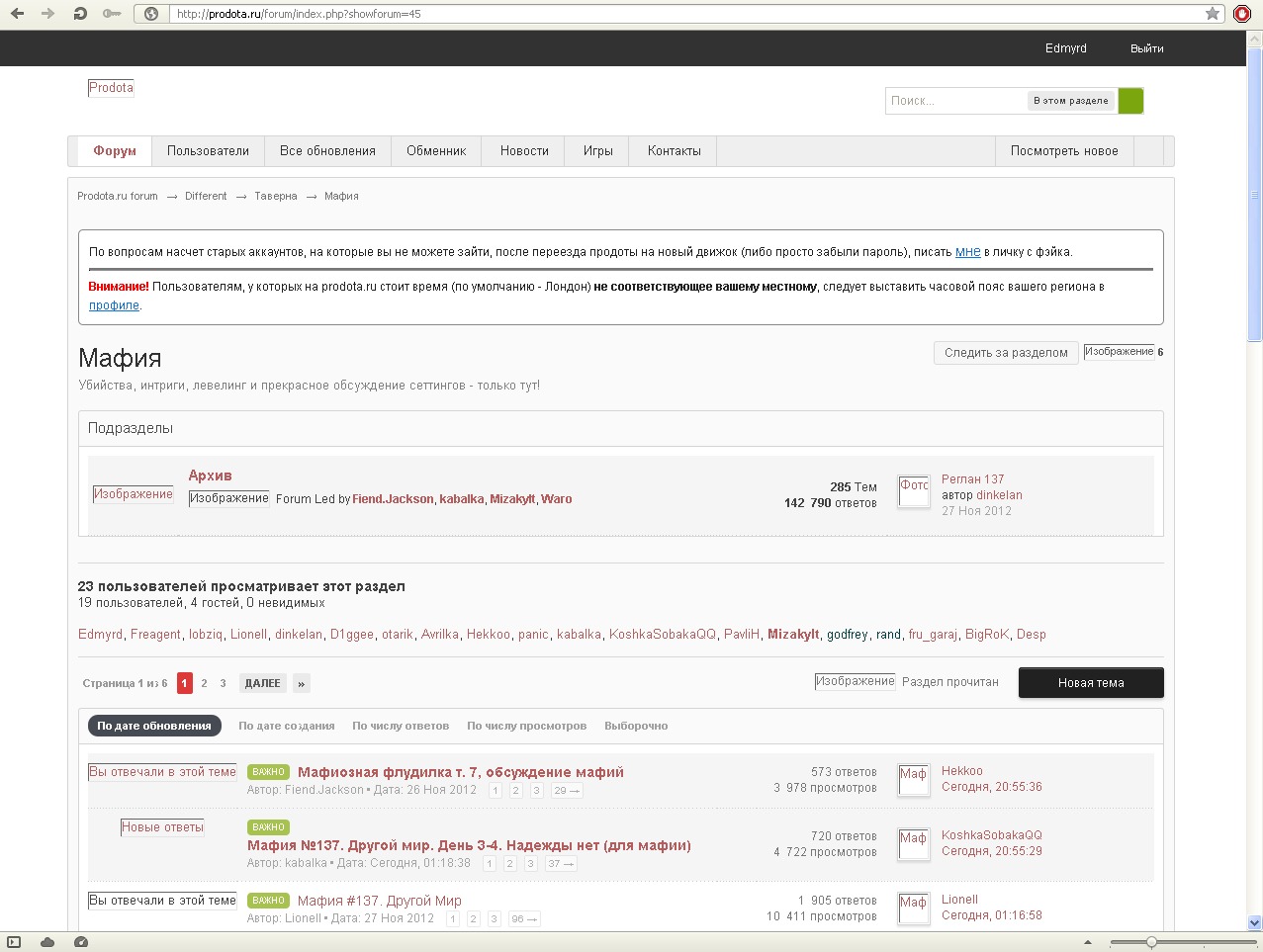
Task: Click the green search submit button
Action: click(x=1130, y=101)
